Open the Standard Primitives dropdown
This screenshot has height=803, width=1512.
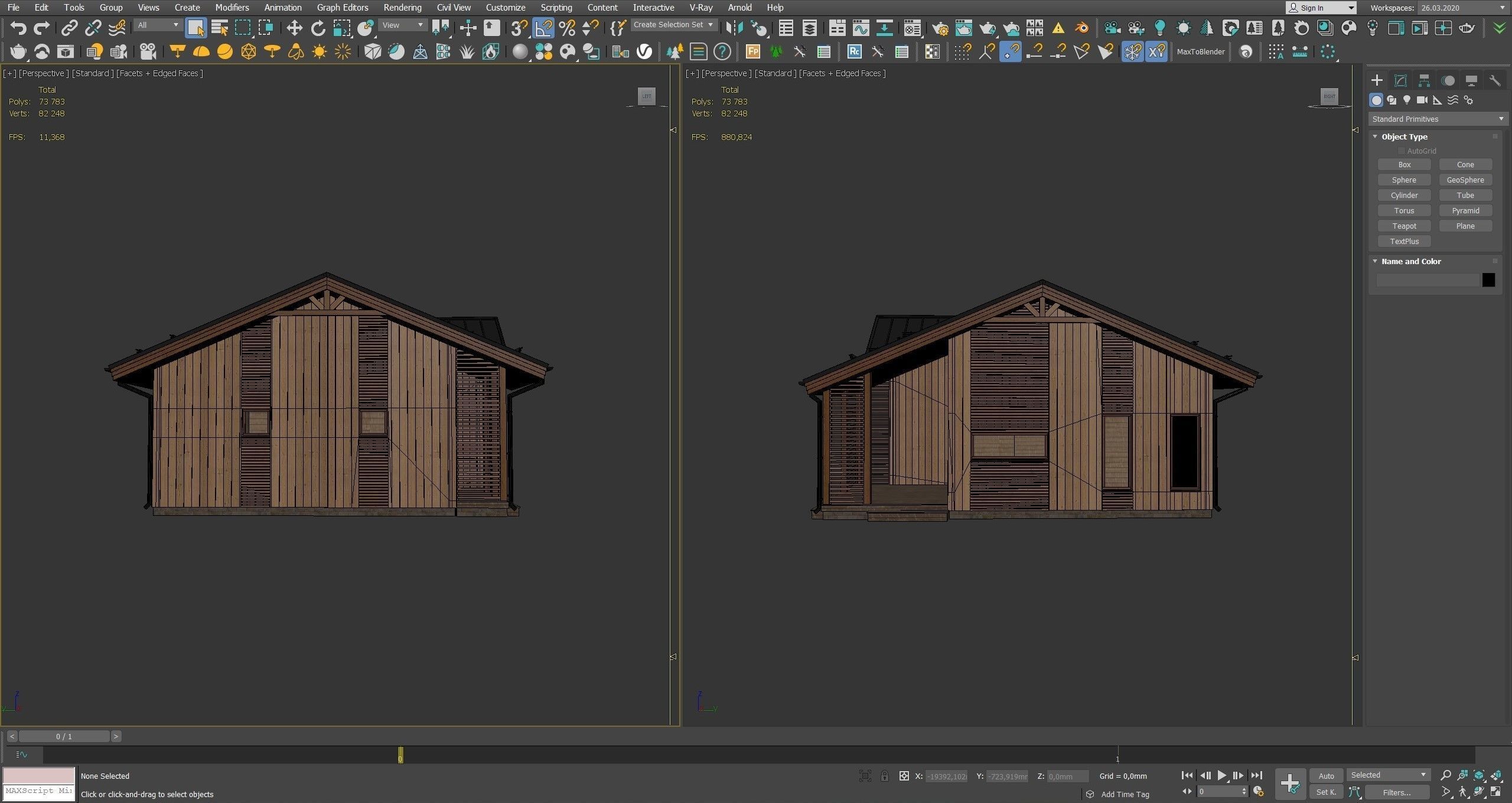point(1438,119)
